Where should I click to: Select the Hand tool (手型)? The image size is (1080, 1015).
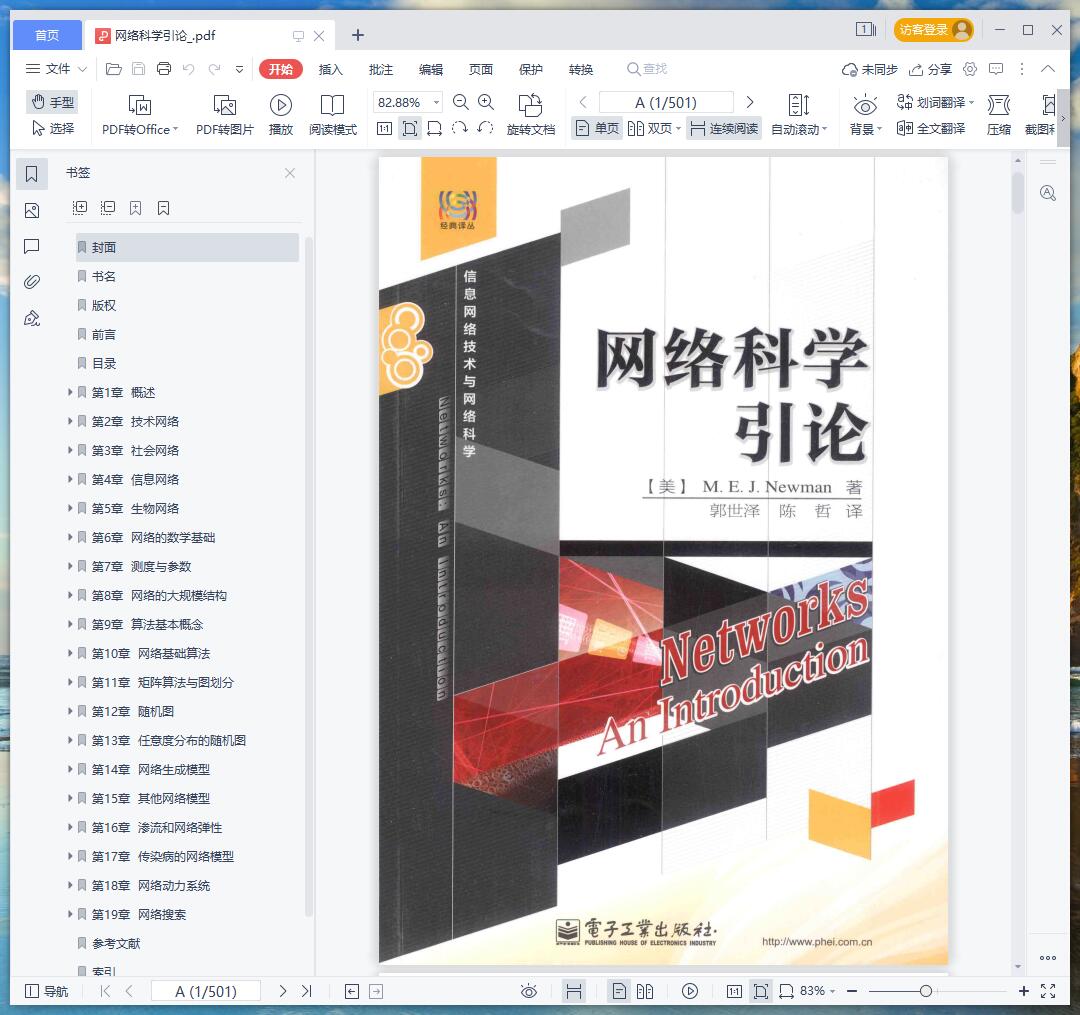pos(53,102)
